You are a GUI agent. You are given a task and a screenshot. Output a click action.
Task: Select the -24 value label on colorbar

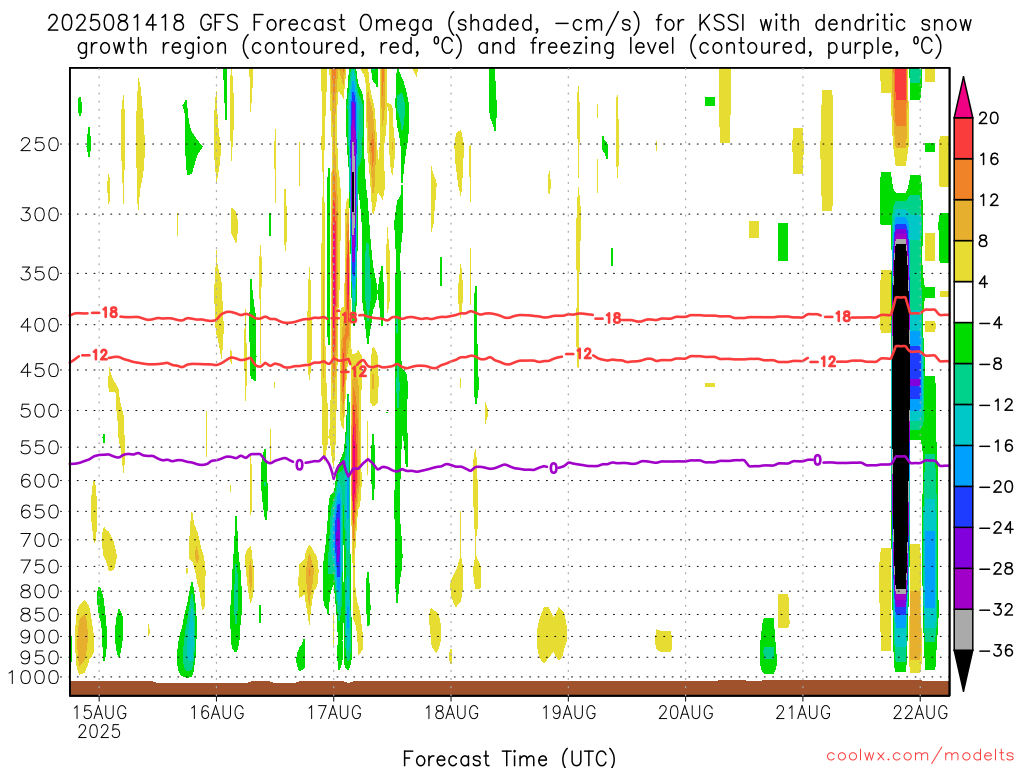tap(996, 528)
